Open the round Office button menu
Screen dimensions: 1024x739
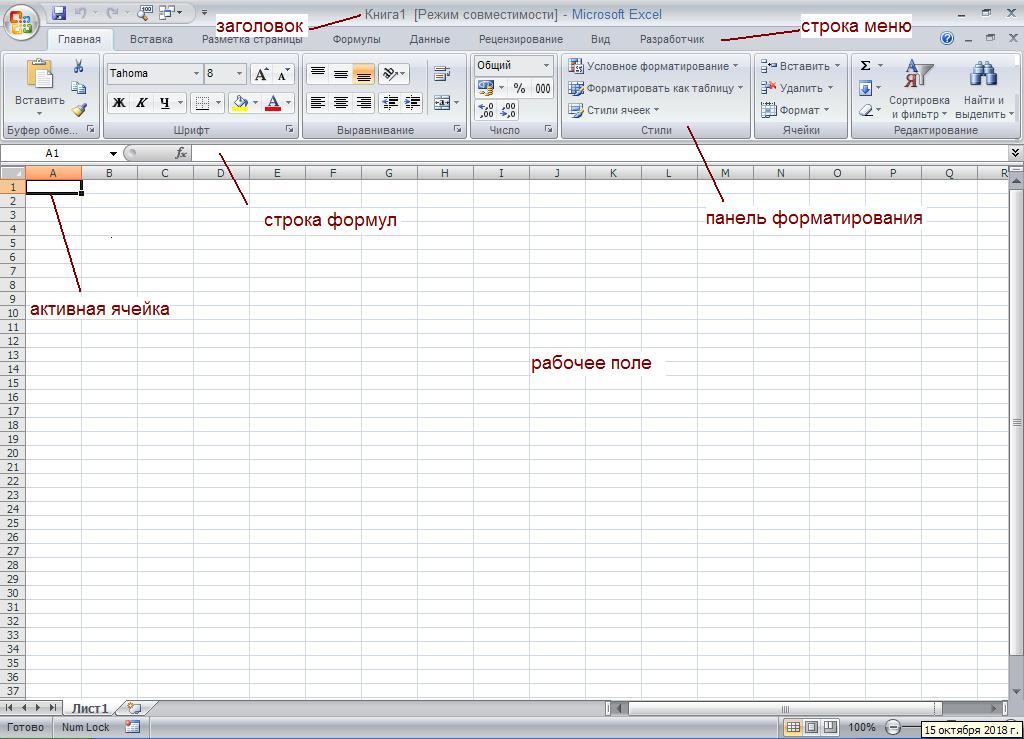(21, 22)
